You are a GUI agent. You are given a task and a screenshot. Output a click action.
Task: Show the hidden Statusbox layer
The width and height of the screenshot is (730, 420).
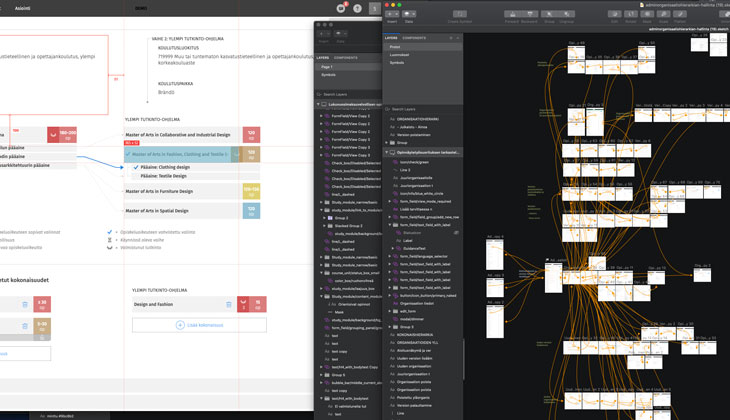(x=456, y=233)
